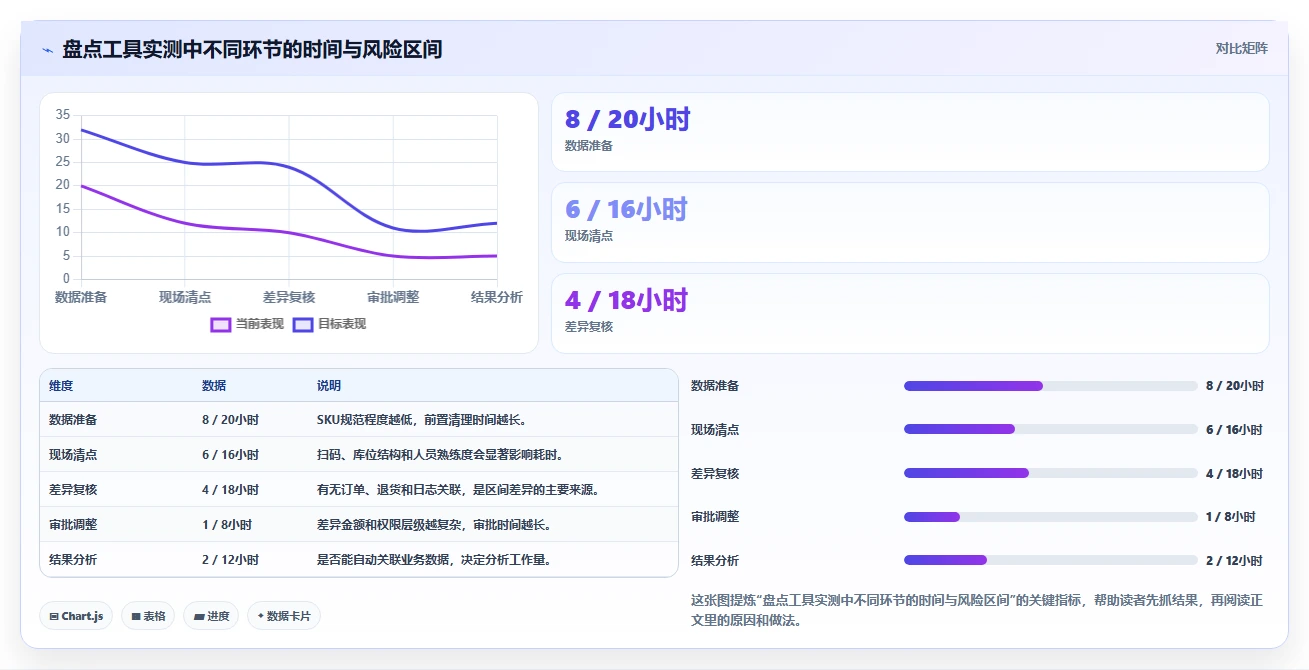1309x670 pixels.
Task: Toggle the 当前表现 legend swatch
Action: click(x=220, y=324)
